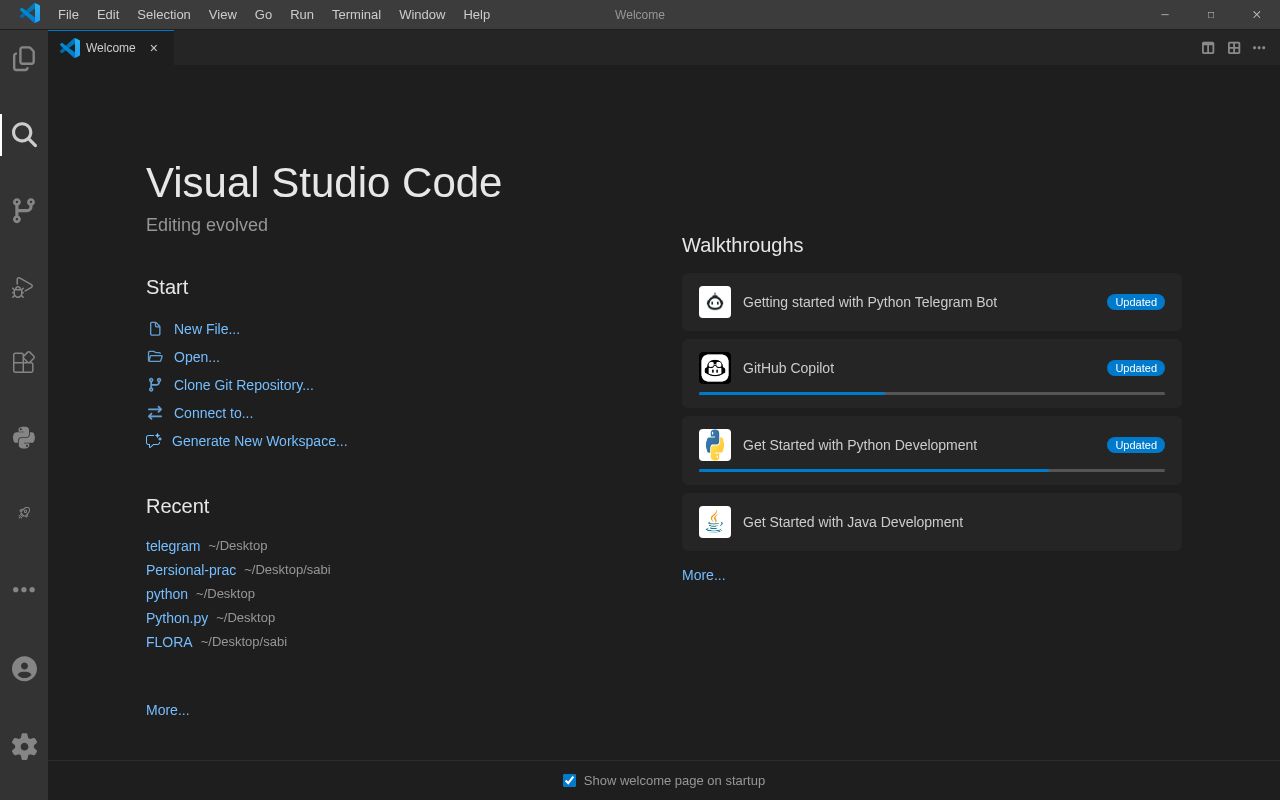
Task: Click the Generate New Workspace chat icon
Action: [154, 441]
